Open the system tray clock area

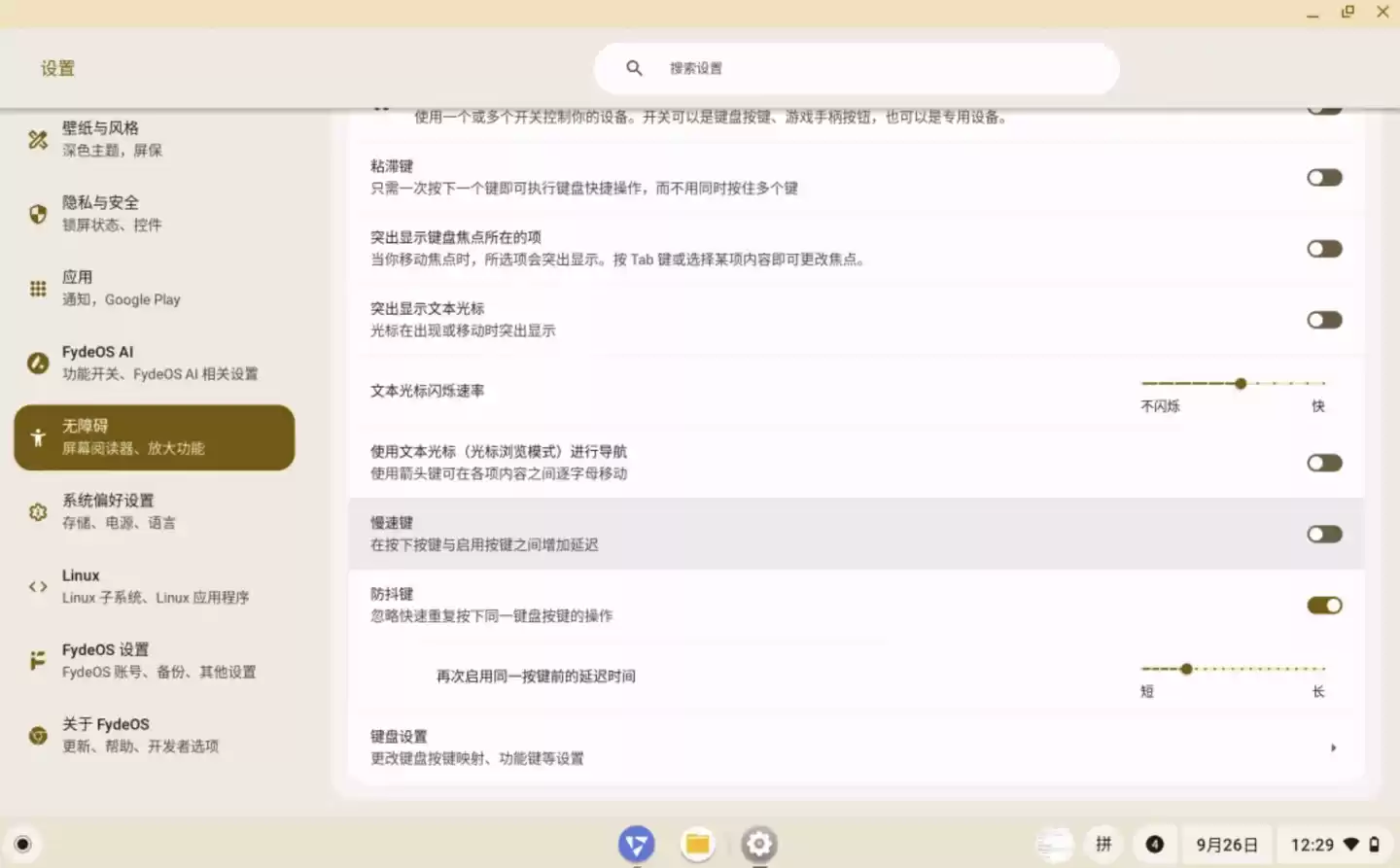pyautogui.click(x=1315, y=844)
